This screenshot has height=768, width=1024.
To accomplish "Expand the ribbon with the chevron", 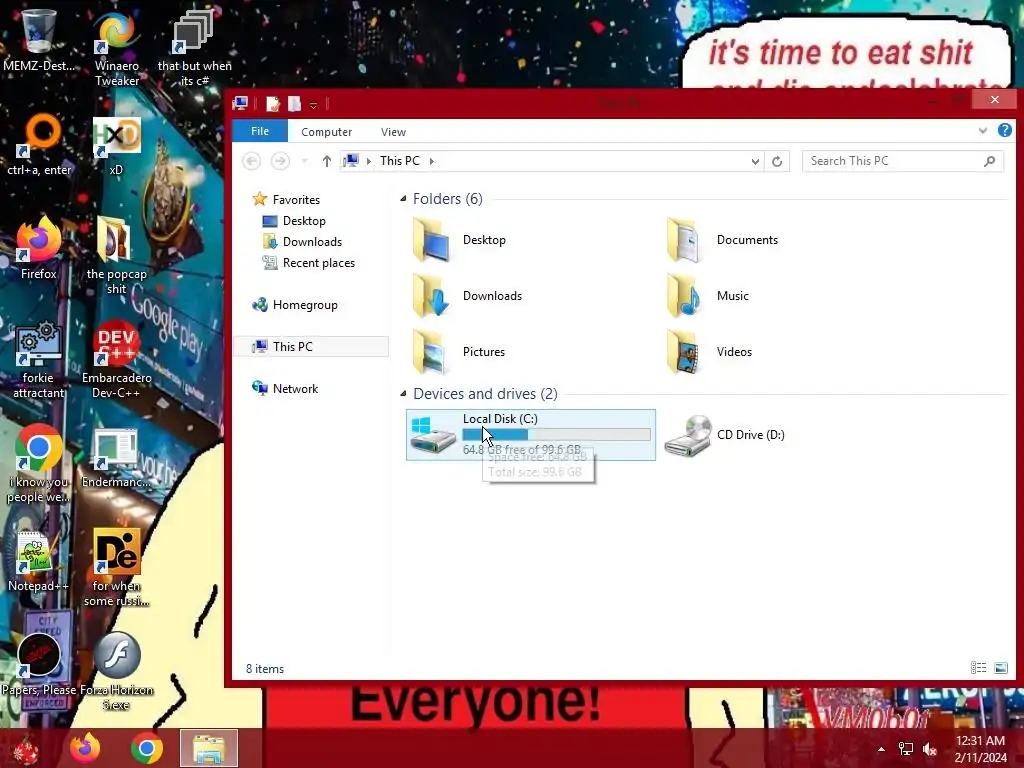I will 983,131.
